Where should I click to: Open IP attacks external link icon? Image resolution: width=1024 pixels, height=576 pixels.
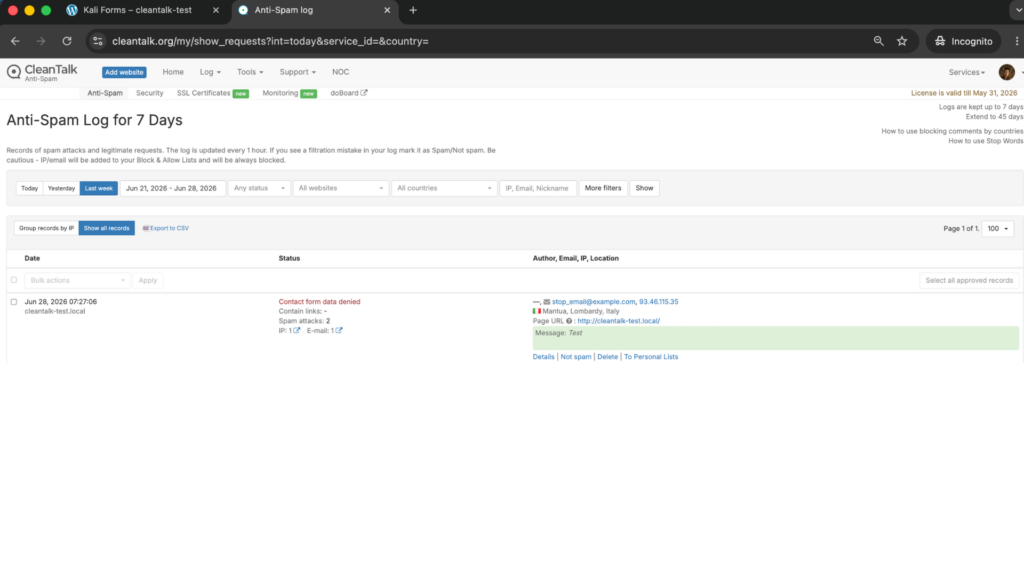coord(296,330)
